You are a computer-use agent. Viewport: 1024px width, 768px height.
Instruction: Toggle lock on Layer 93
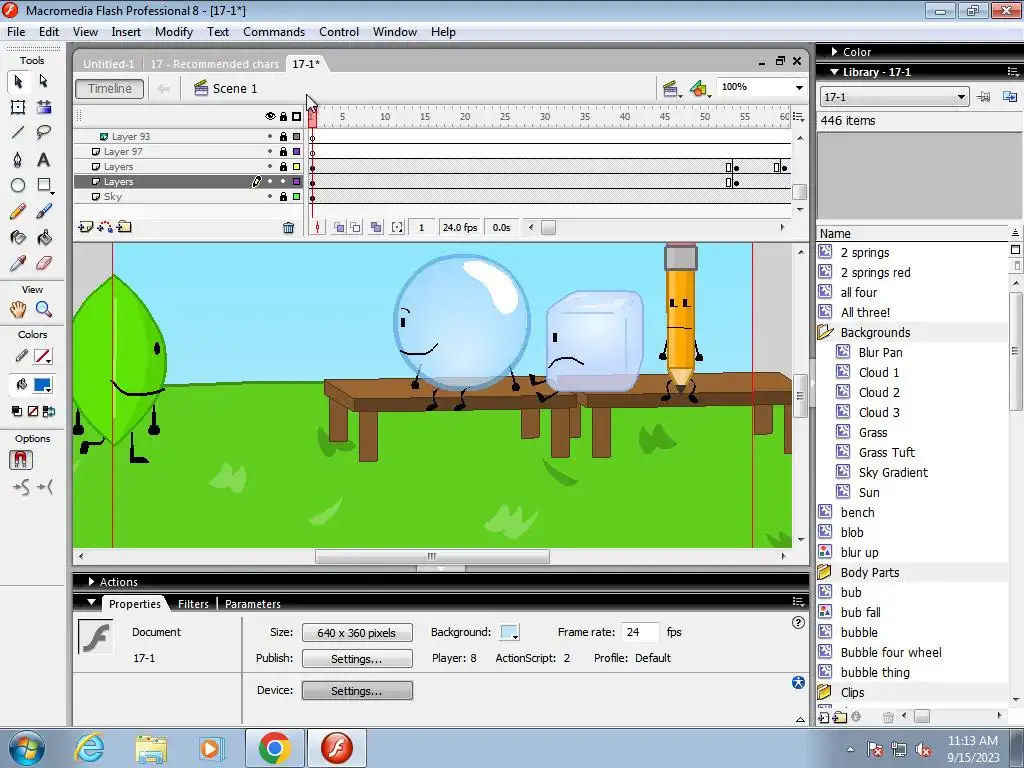click(283, 136)
